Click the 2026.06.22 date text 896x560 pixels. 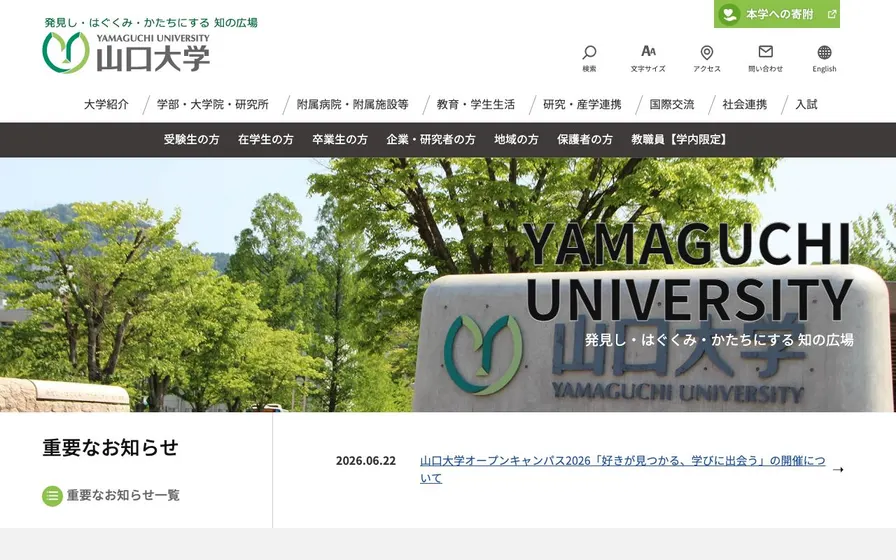coord(366,461)
